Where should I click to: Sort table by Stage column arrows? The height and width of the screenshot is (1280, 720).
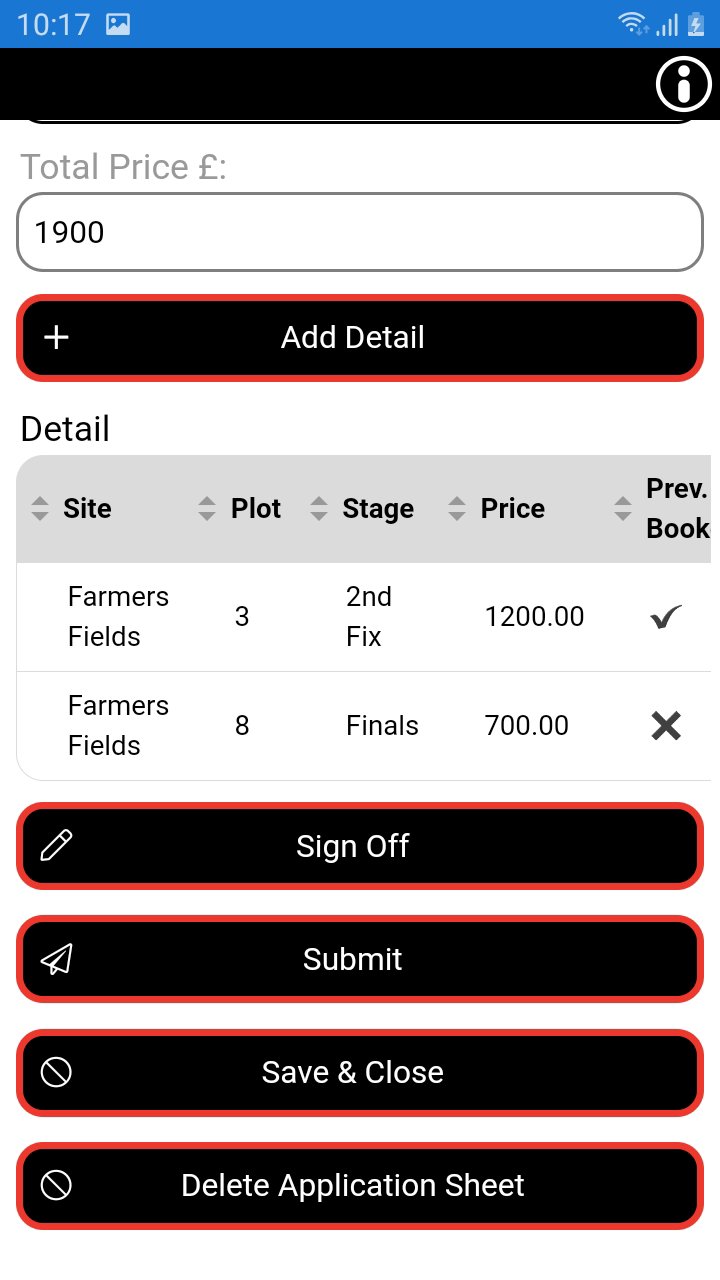click(319, 508)
